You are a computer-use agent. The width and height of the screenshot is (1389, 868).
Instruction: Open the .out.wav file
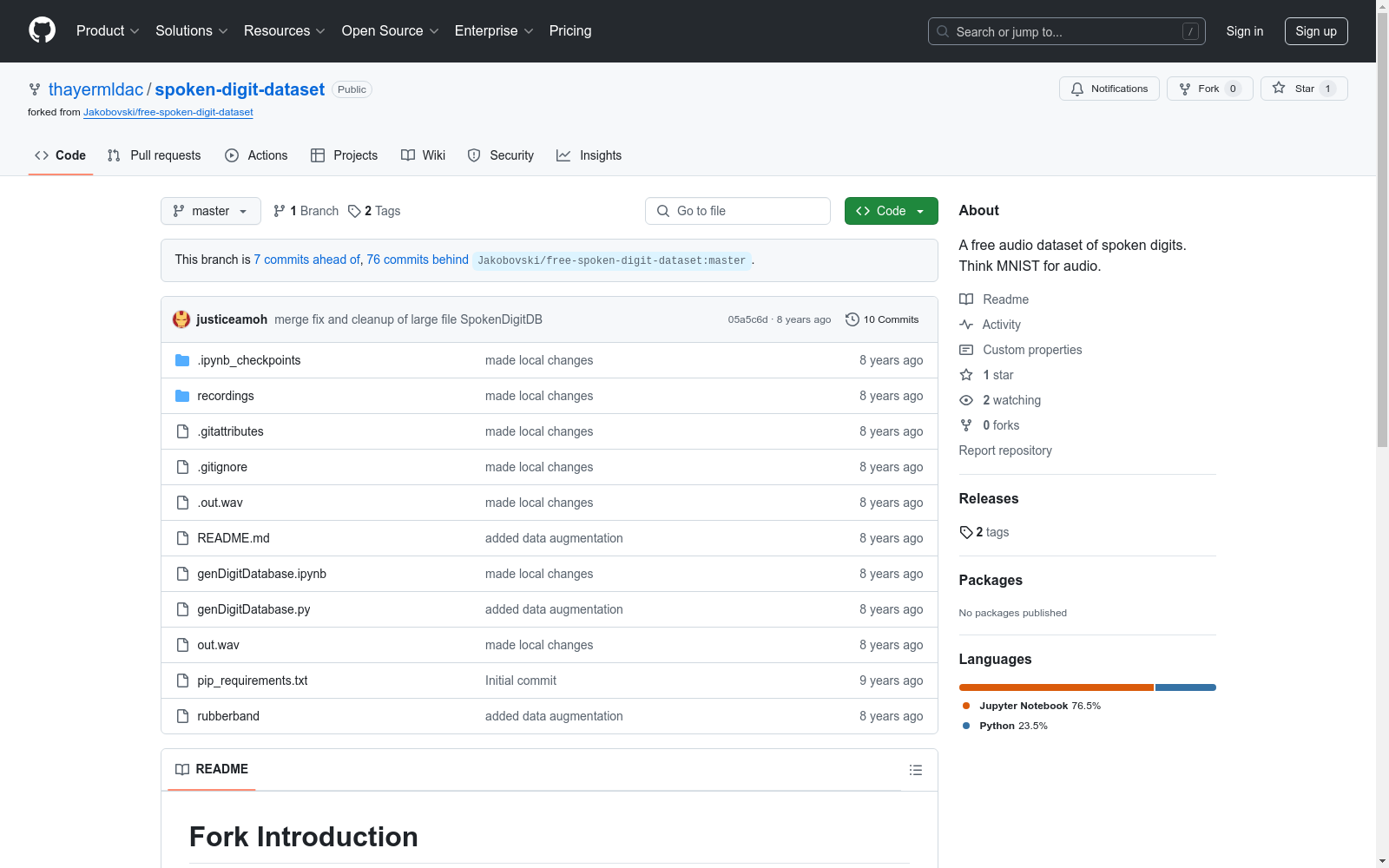(x=220, y=503)
